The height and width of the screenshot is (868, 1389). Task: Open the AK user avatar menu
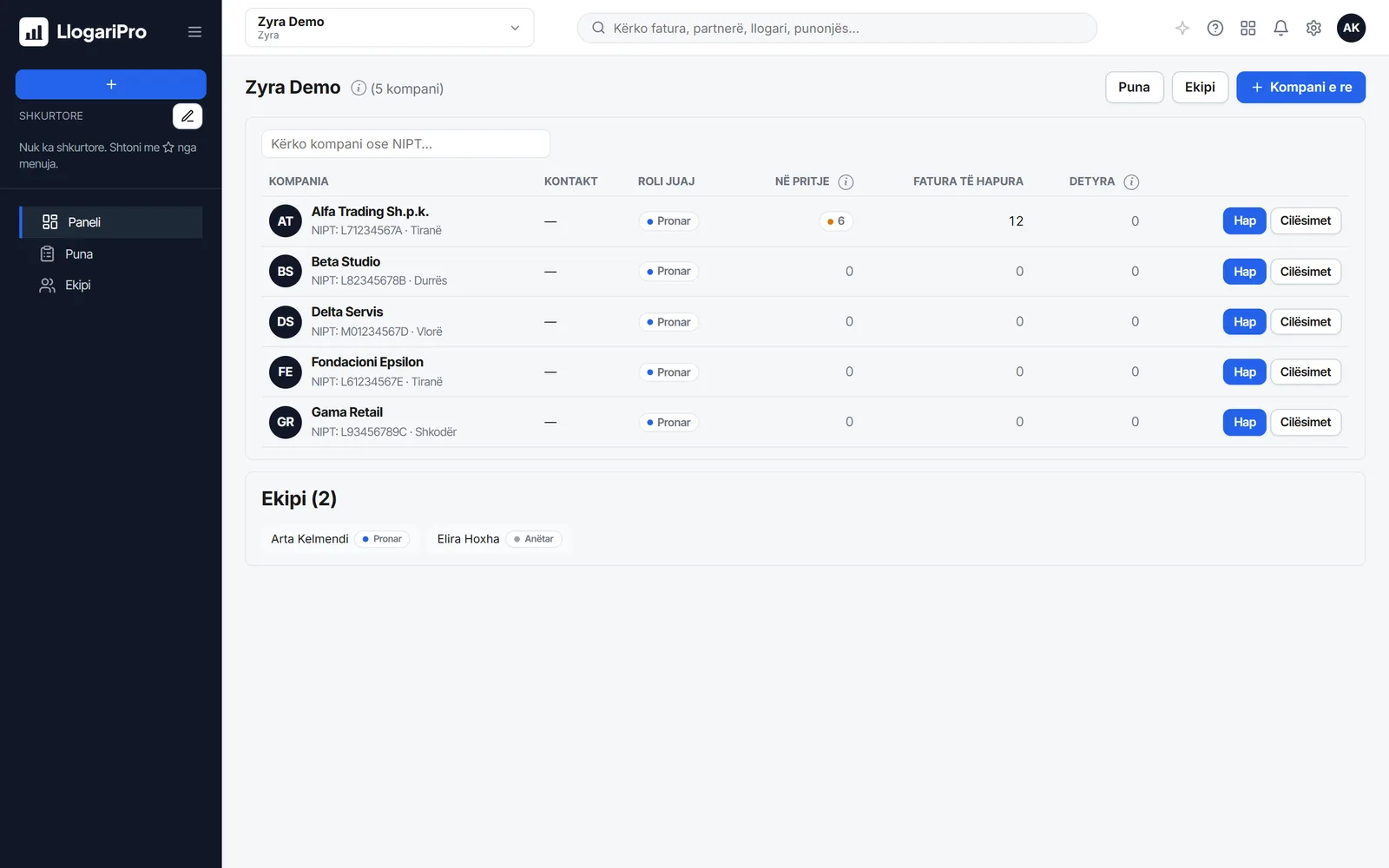coord(1351,28)
